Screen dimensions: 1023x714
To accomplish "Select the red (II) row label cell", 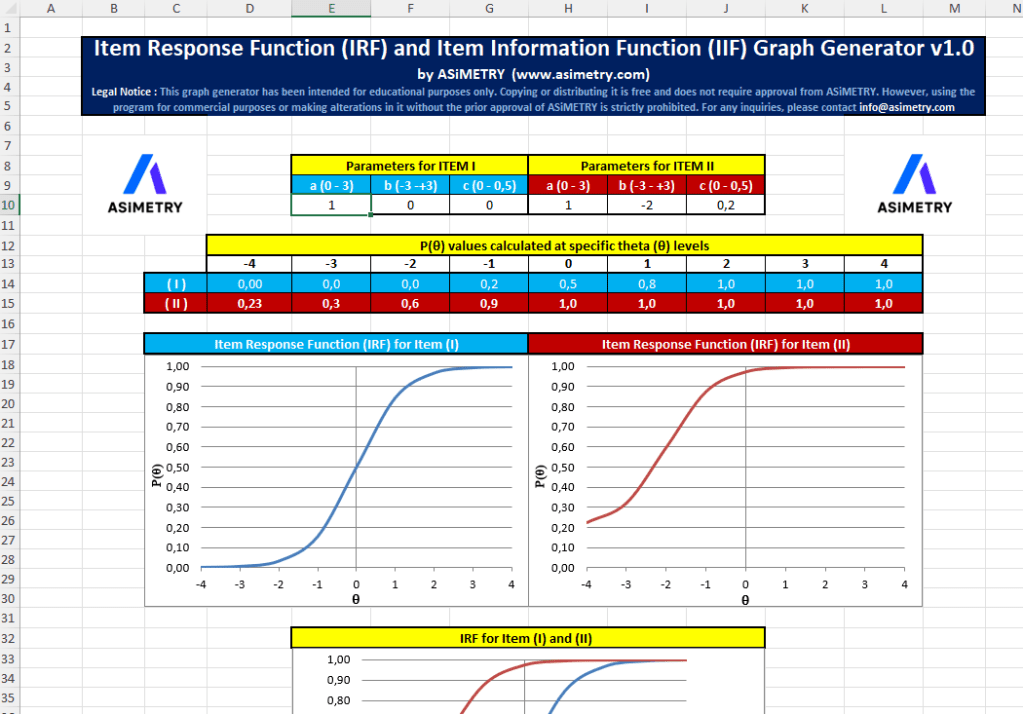I will point(175,303).
